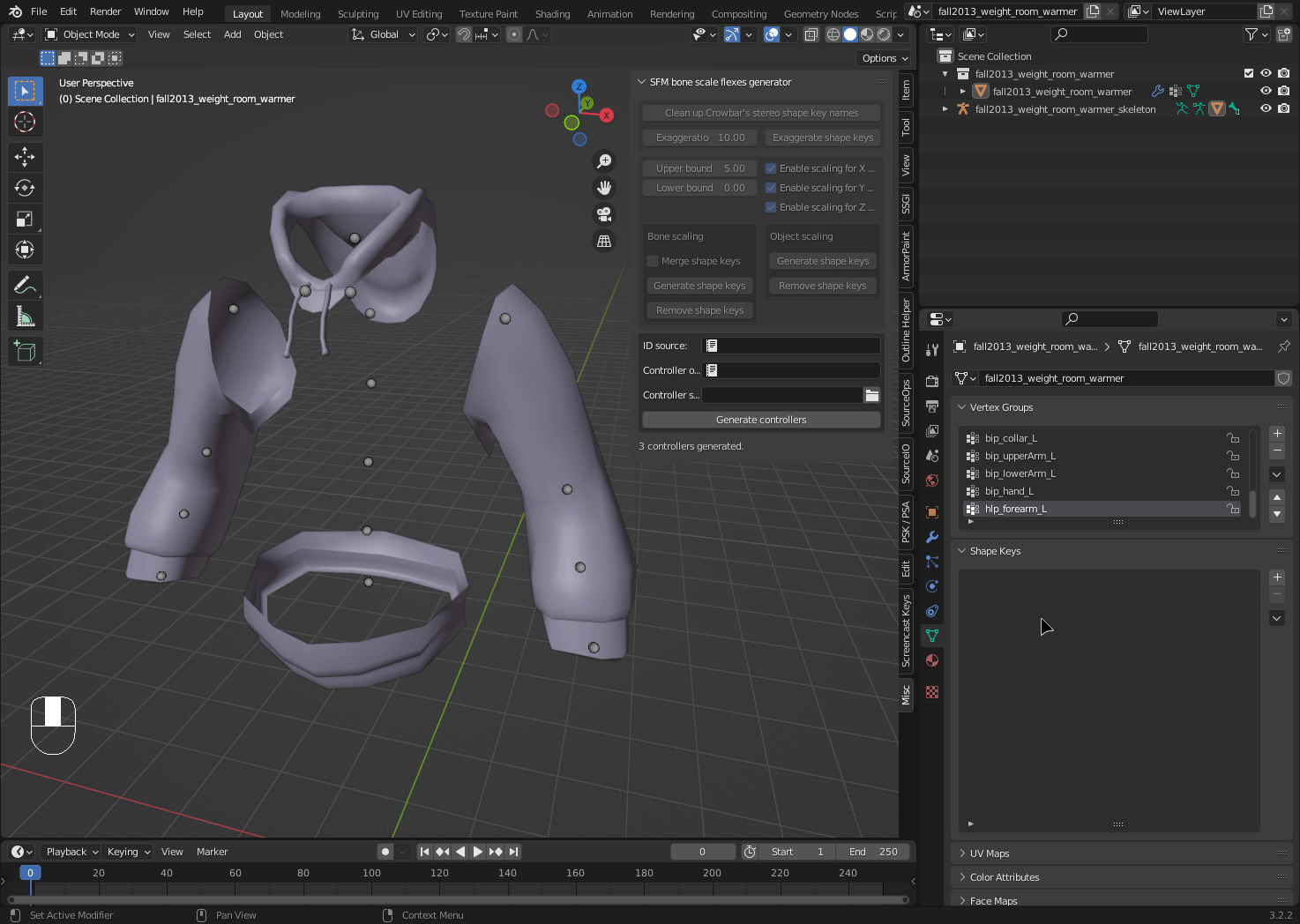Select the Move tool in the toolbar
The height and width of the screenshot is (924, 1300).
25,157
